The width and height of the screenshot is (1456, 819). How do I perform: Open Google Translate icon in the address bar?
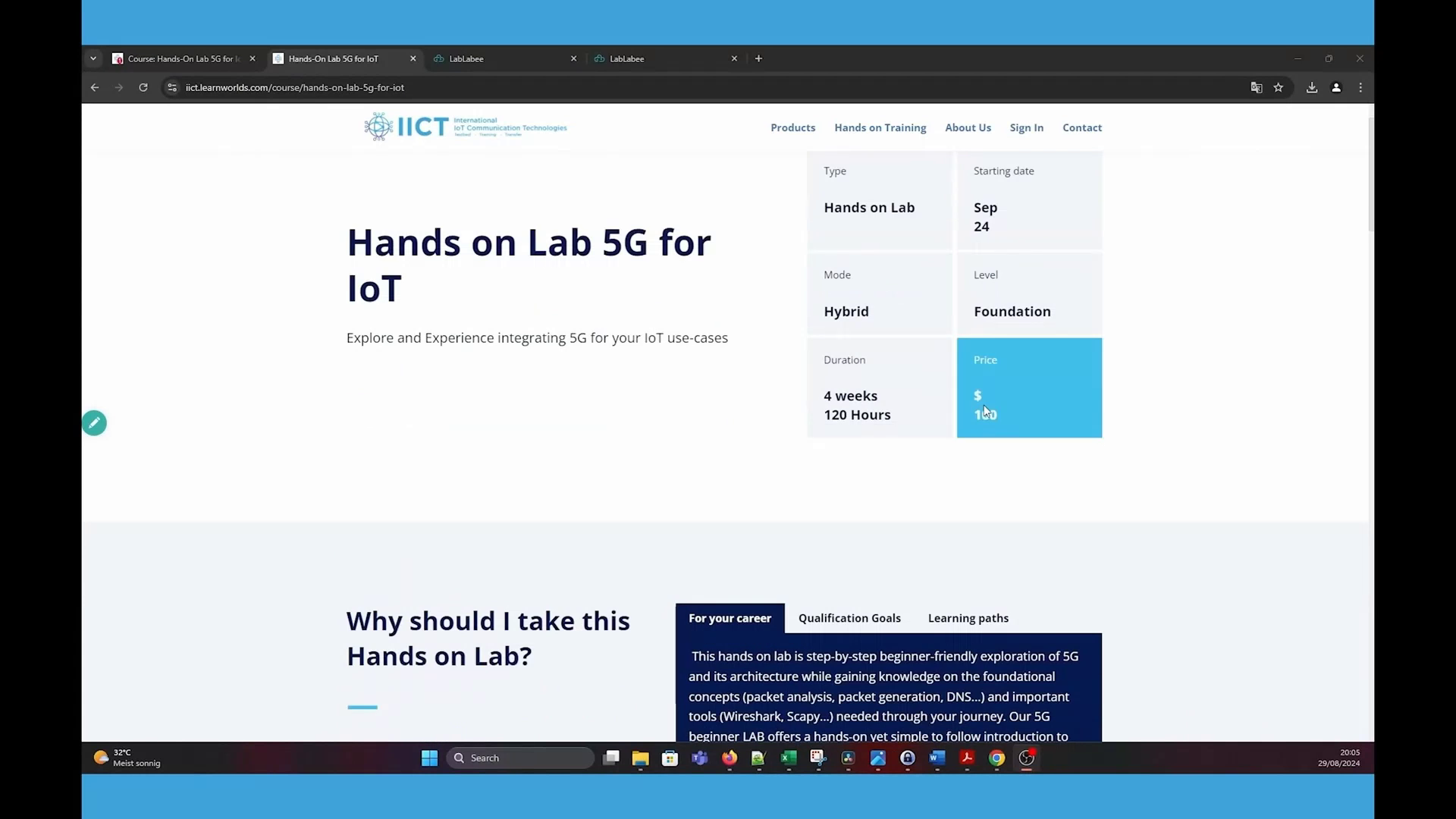1257,87
